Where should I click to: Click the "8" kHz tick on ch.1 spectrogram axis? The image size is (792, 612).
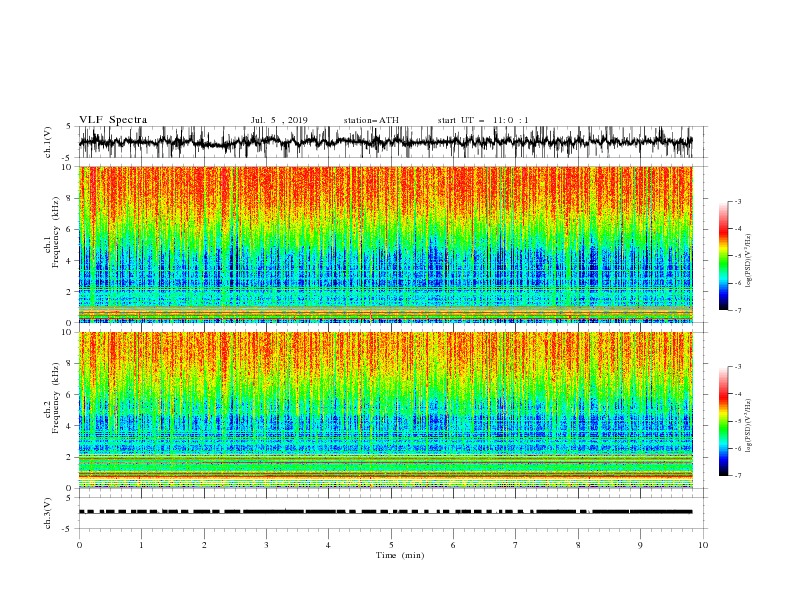tap(71, 198)
